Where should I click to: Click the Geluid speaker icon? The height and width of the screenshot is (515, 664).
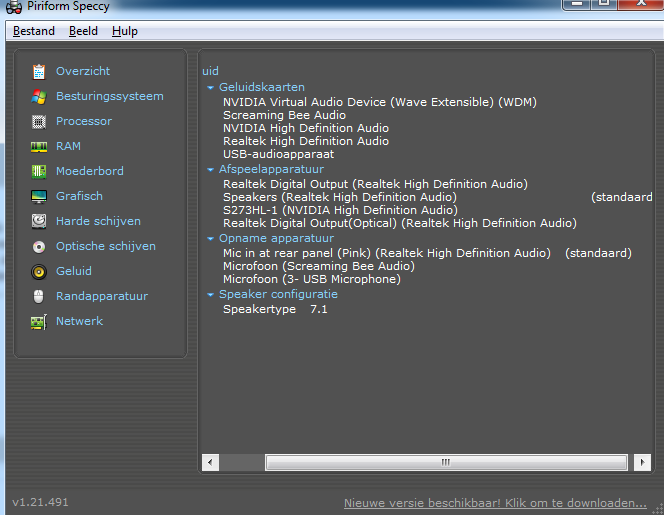39,271
